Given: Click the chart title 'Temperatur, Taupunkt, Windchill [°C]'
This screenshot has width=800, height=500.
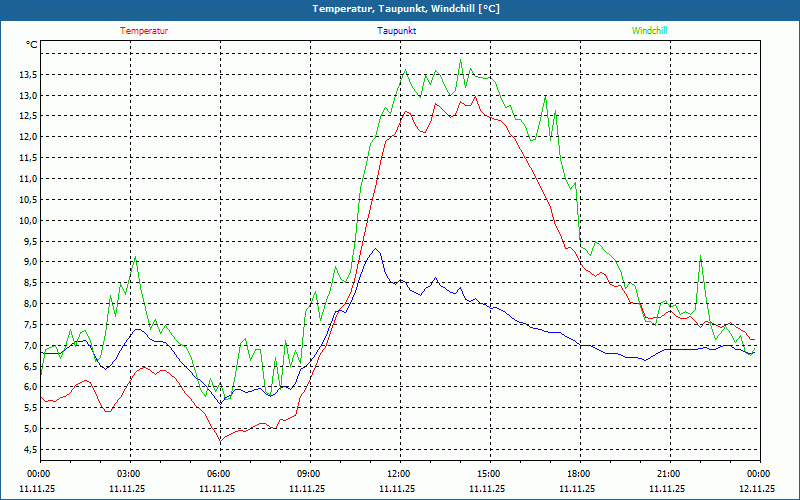Looking at the screenshot, I should coord(406,9).
